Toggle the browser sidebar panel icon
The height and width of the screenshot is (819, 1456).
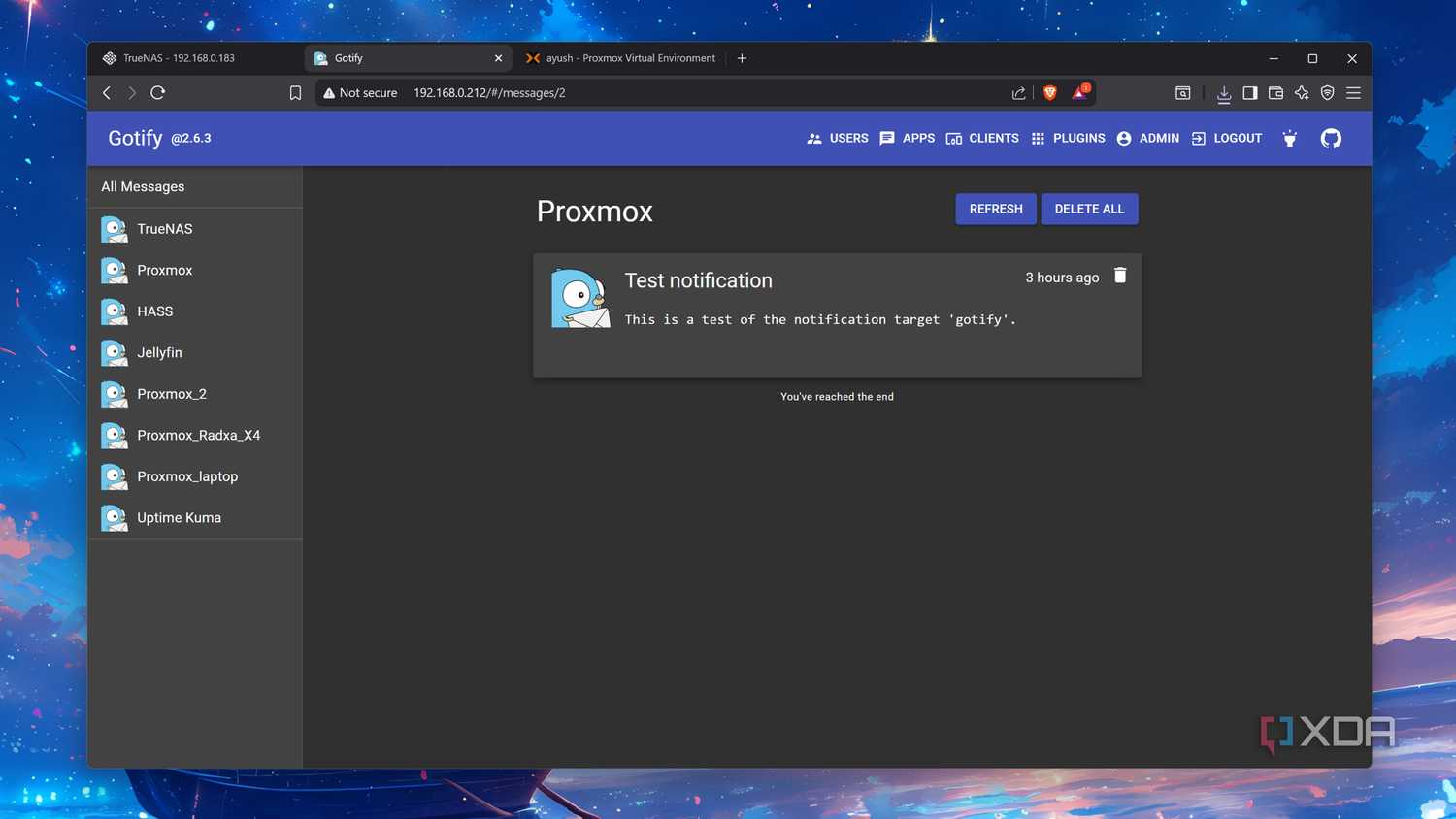coord(1250,93)
